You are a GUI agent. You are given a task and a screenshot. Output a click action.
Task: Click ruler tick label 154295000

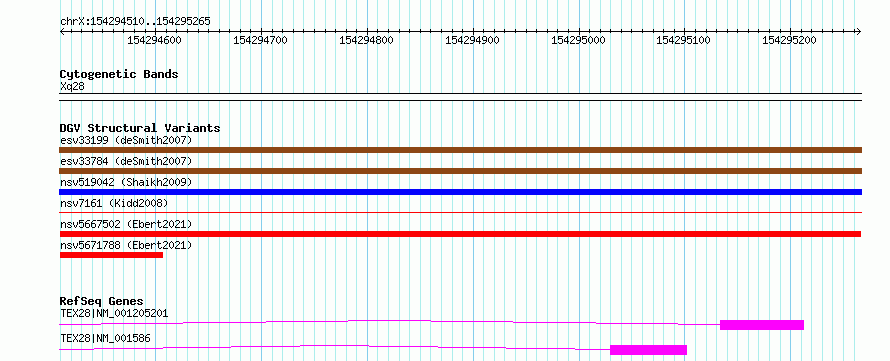pyautogui.click(x=578, y=40)
